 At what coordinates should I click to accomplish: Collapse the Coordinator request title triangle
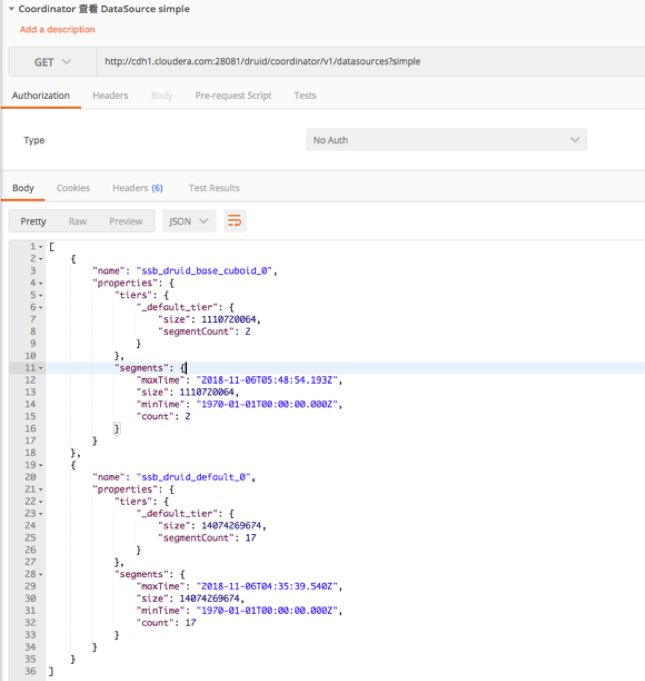pyautogui.click(x=10, y=9)
